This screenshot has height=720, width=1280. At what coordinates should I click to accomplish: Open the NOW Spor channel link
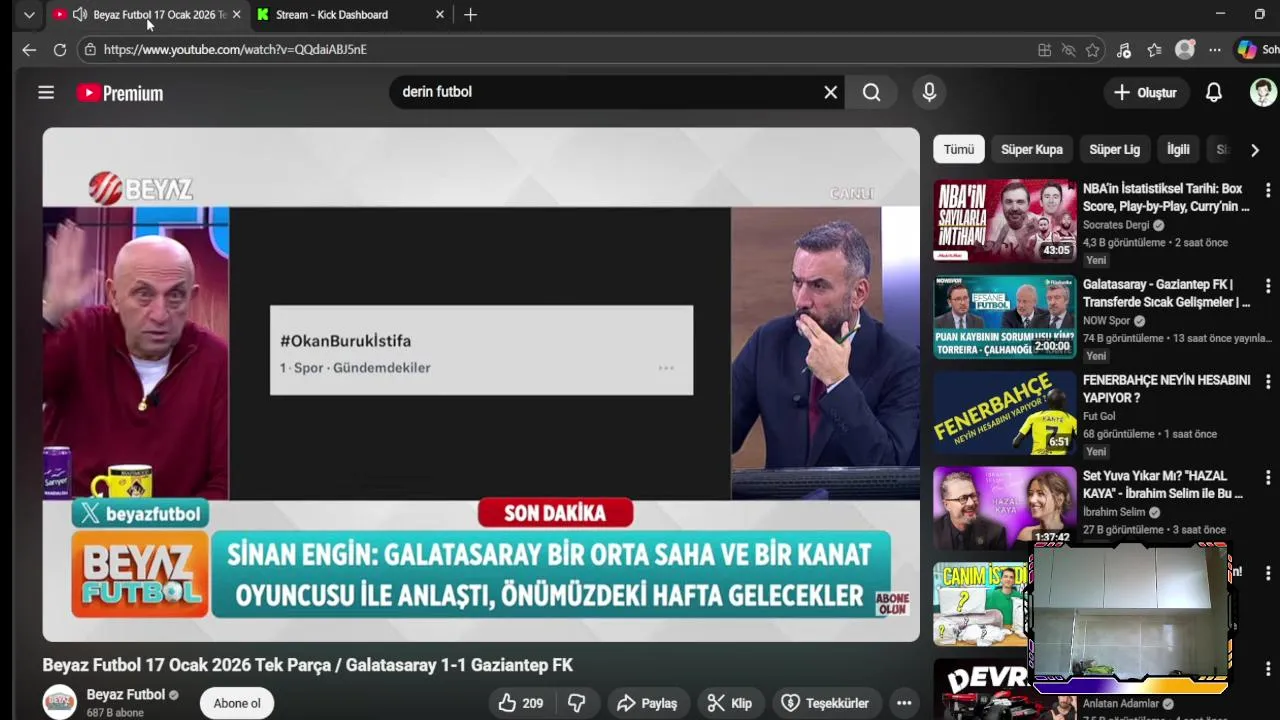[x=1106, y=321]
